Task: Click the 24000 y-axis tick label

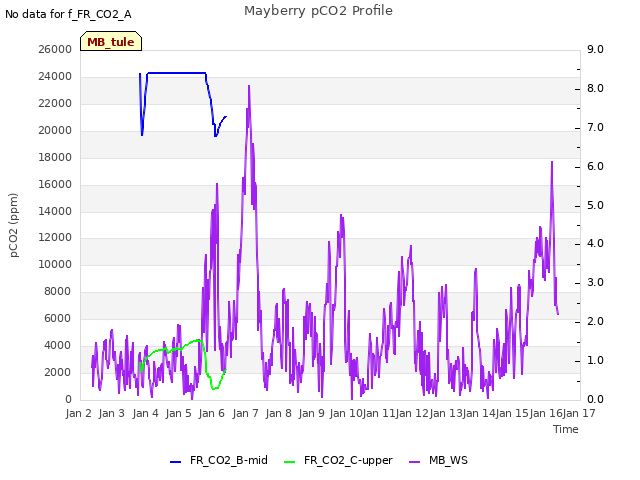Action: click(x=55, y=76)
